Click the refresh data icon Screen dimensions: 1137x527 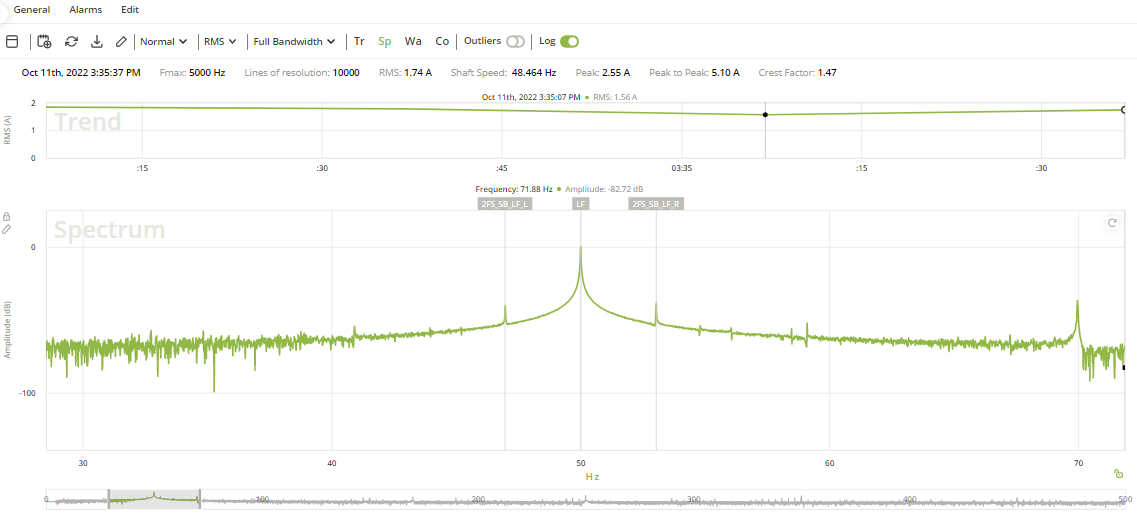coord(71,42)
